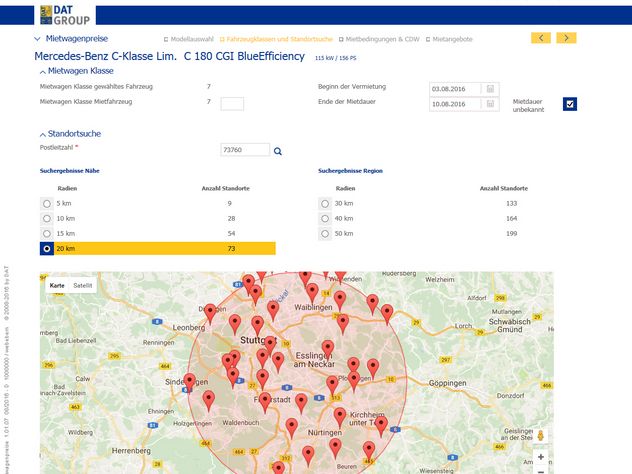
Task: Click the Göppingen label on the map
Action: coord(447,383)
